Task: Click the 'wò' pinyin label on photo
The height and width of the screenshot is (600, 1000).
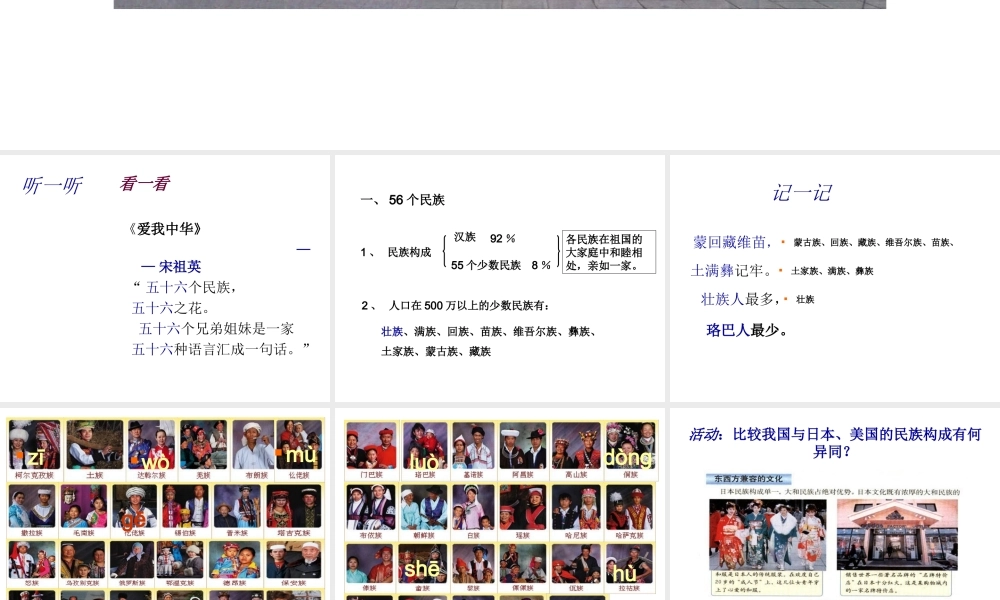Action: (x=155, y=461)
